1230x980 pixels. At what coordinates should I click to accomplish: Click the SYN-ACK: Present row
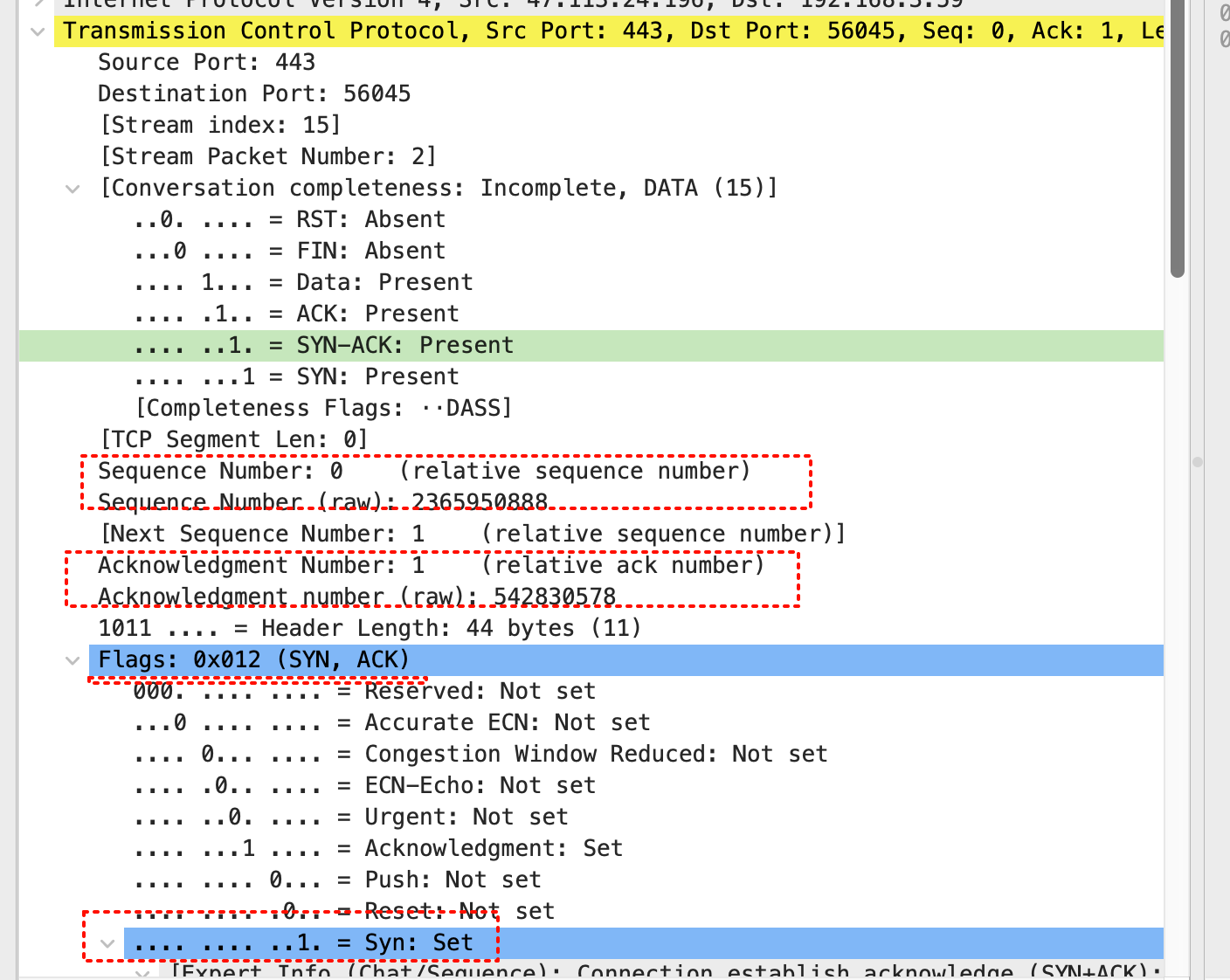pyautogui.click(x=323, y=346)
